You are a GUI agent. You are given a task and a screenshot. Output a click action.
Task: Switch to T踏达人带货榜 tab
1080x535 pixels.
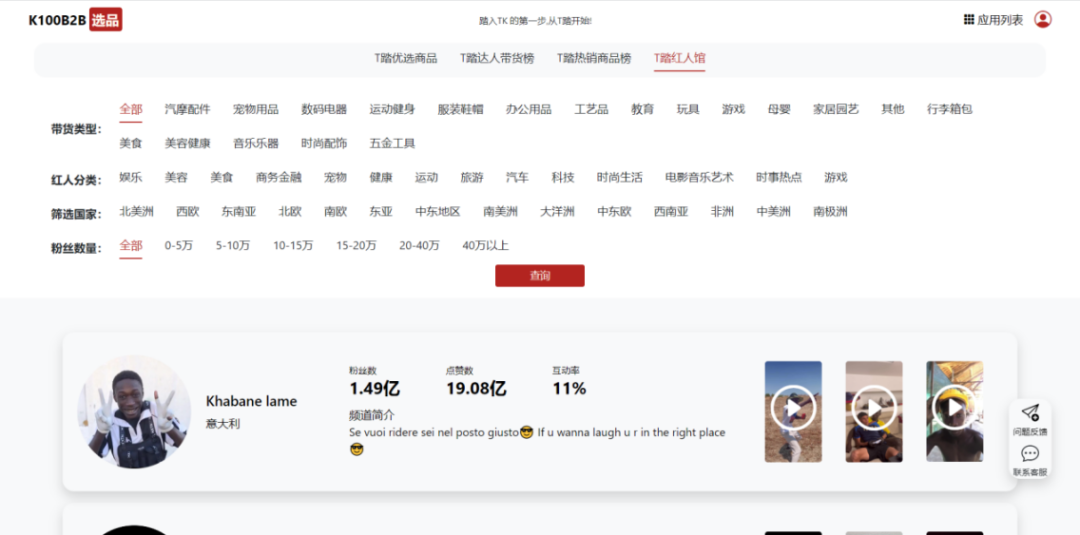click(x=497, y=59)
